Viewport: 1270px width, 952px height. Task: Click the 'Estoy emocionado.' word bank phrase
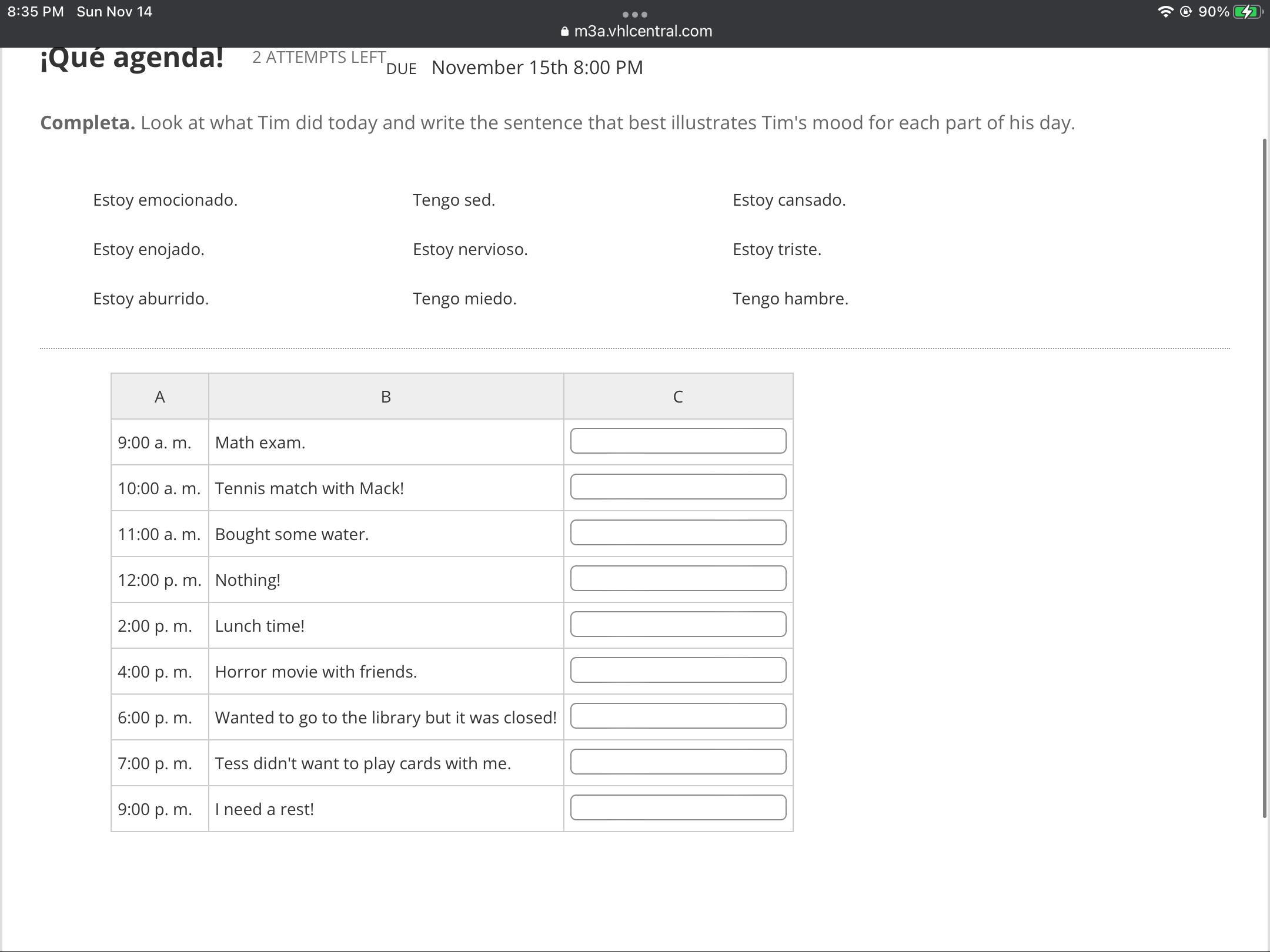(165, 200)
